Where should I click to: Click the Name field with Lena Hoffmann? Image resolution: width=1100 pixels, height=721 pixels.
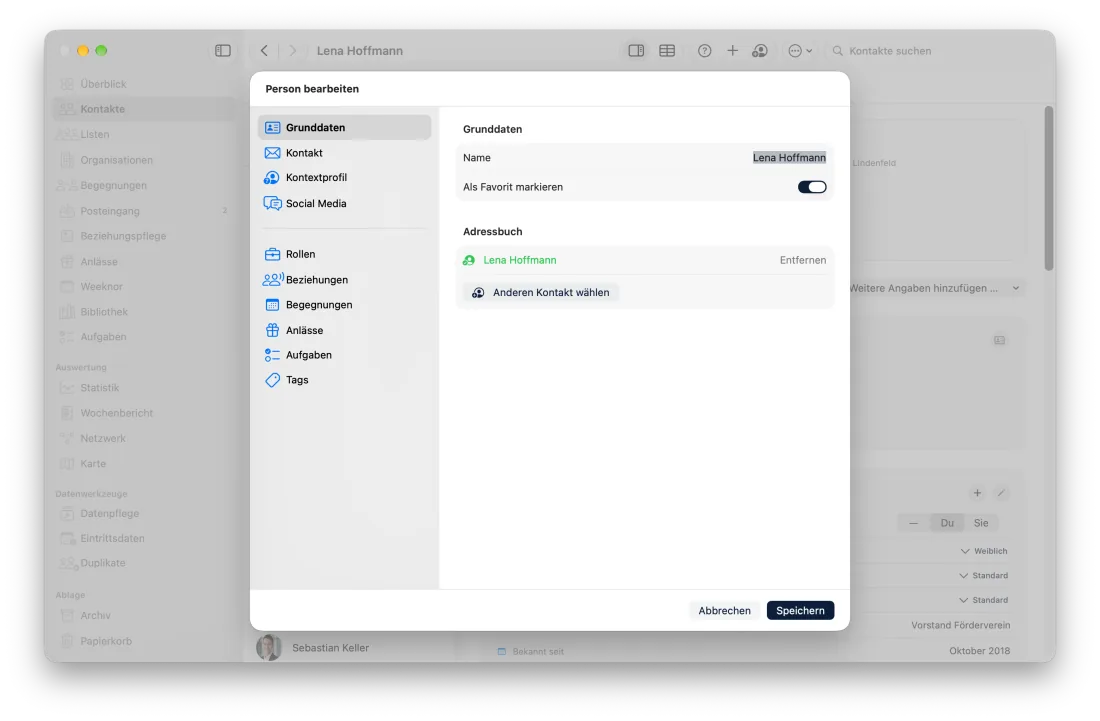[x=645, y=158]
